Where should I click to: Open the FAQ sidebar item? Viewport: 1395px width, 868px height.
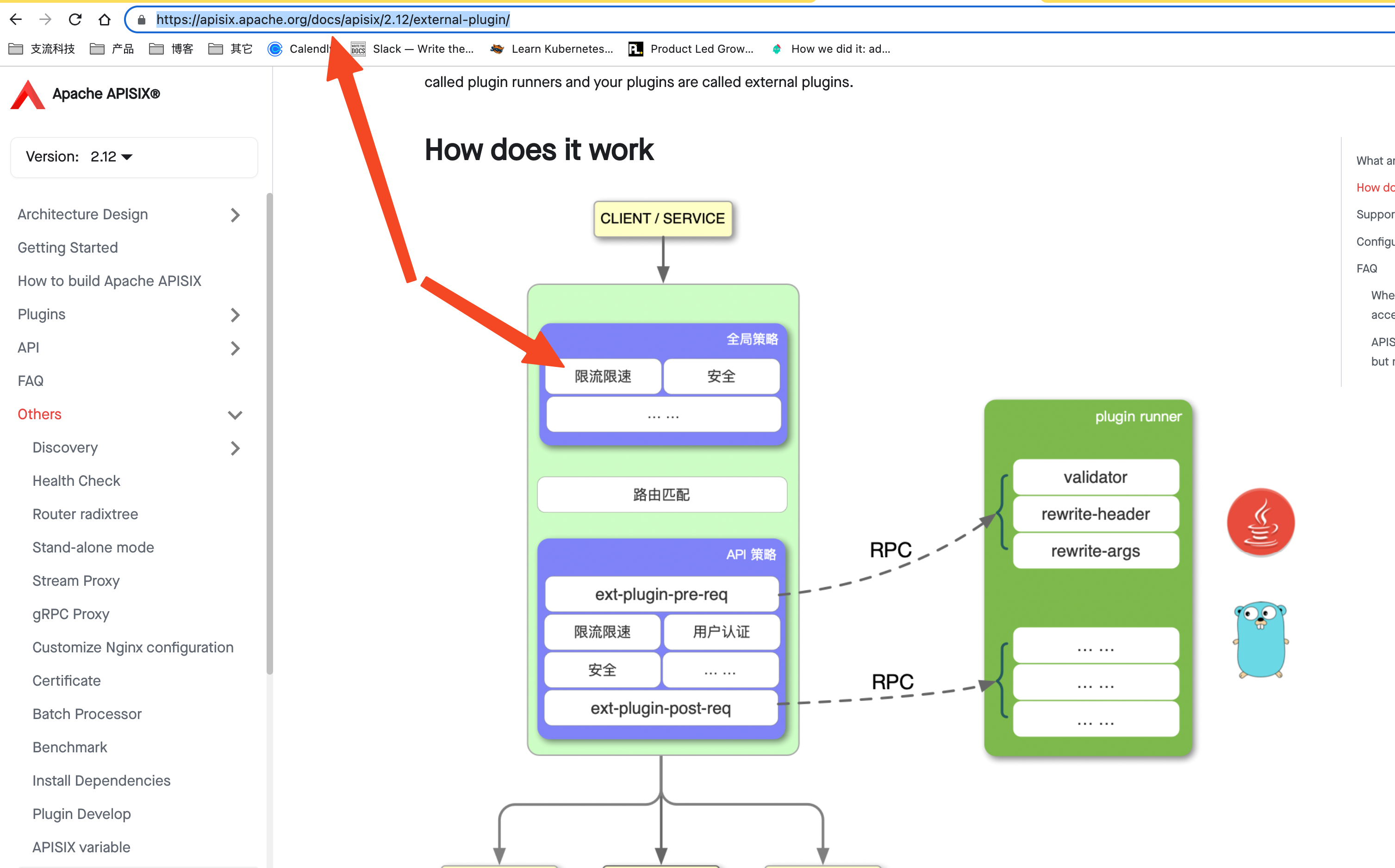31,381
